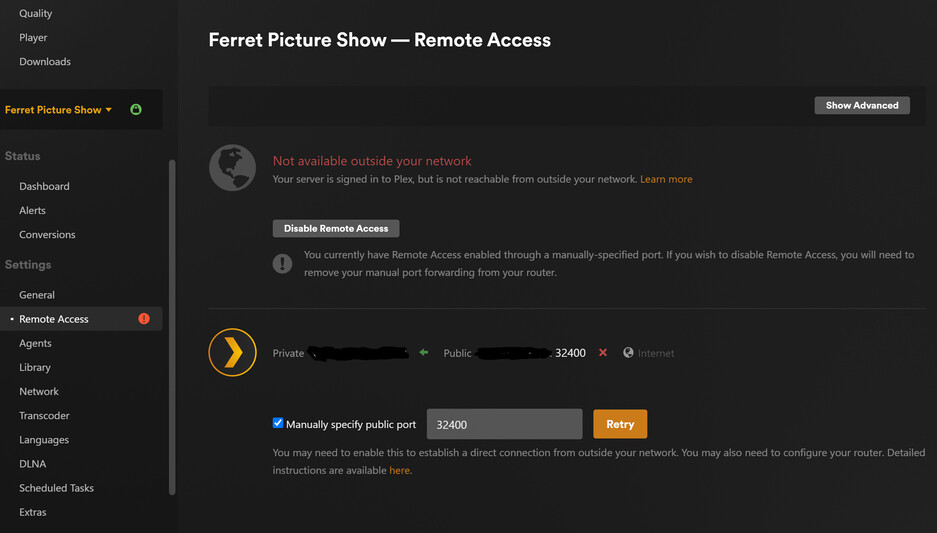Open the Dashboard status page
Screen dimensions: 937x533
pyautogui.click(x=44, y=186)
